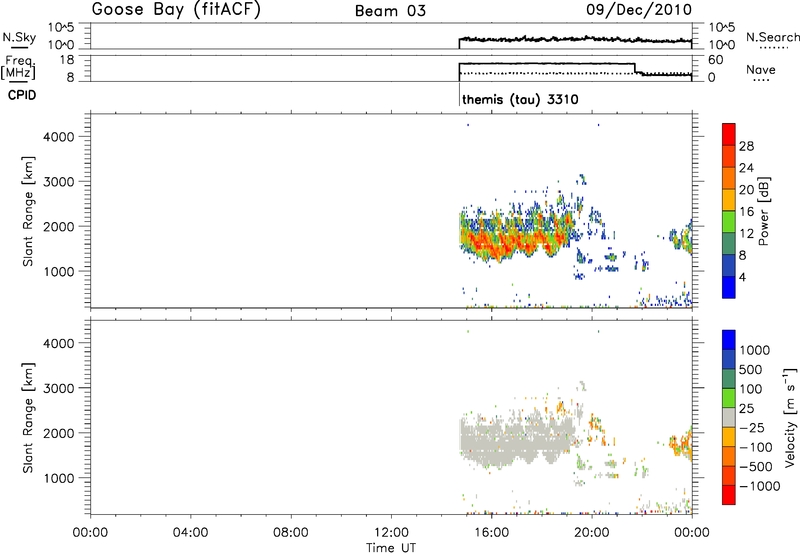Click the 'Freq. [MHz]' axis label
This screenshot has height=554, width=800.
pyautogui.click(x=19, y=68)
